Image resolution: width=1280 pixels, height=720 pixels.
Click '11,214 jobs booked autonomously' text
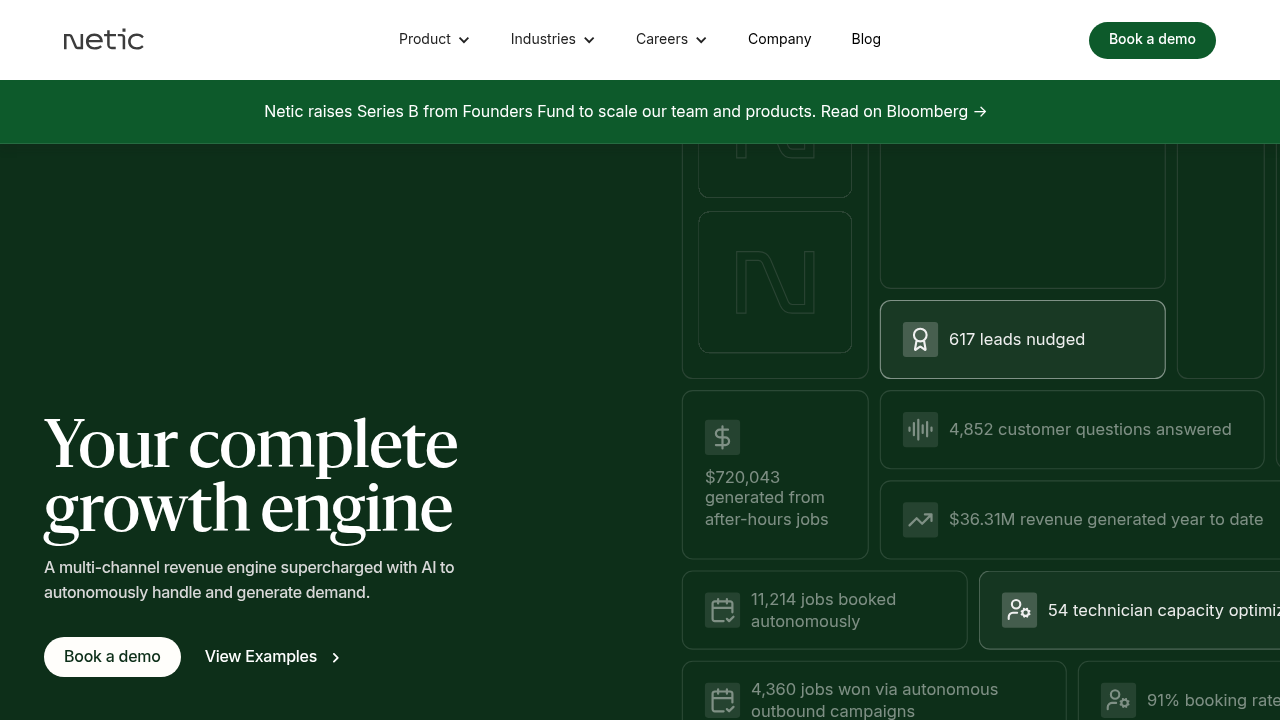(823, 610)
